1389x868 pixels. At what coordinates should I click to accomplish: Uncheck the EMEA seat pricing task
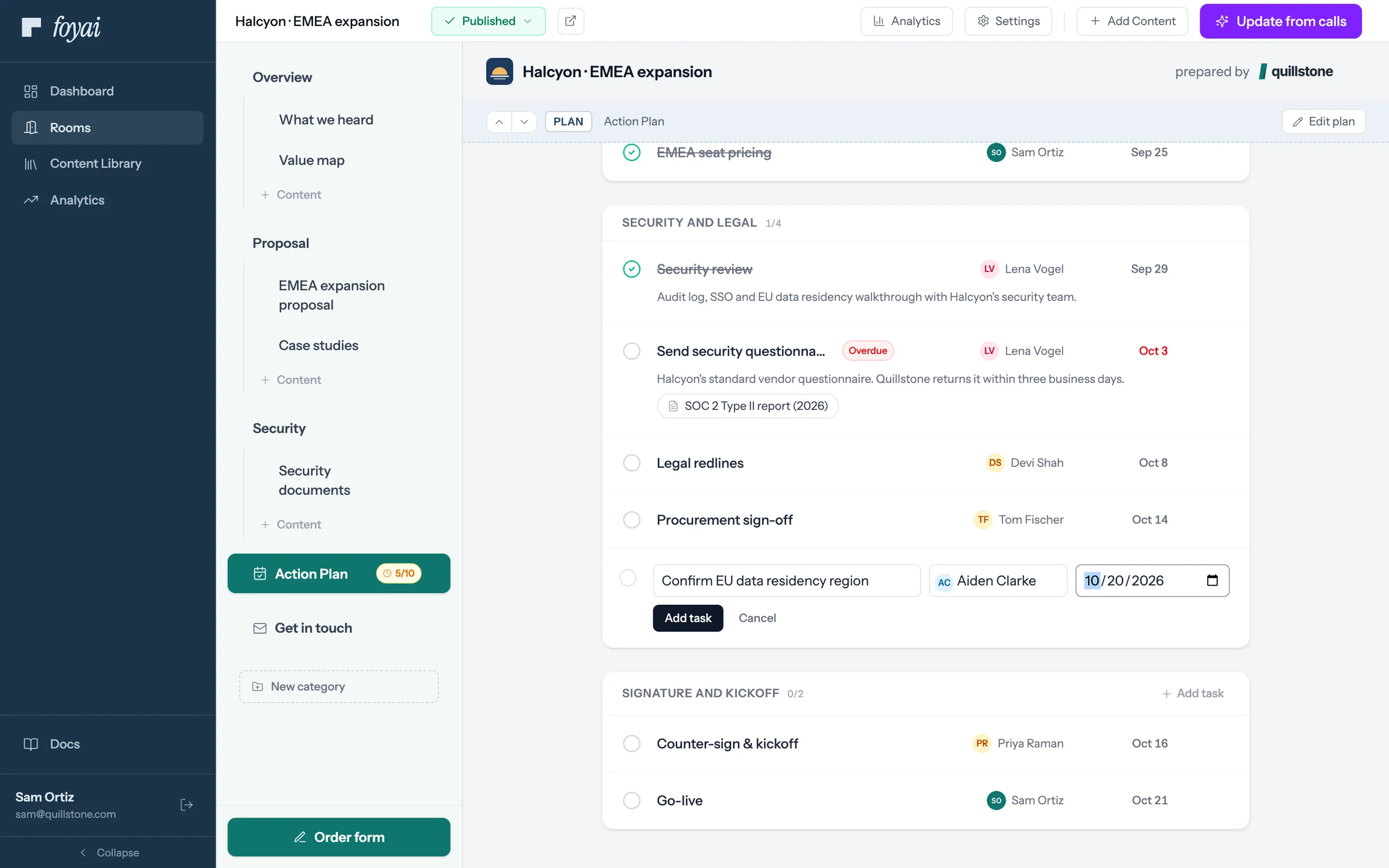click(x=631, y=152)
